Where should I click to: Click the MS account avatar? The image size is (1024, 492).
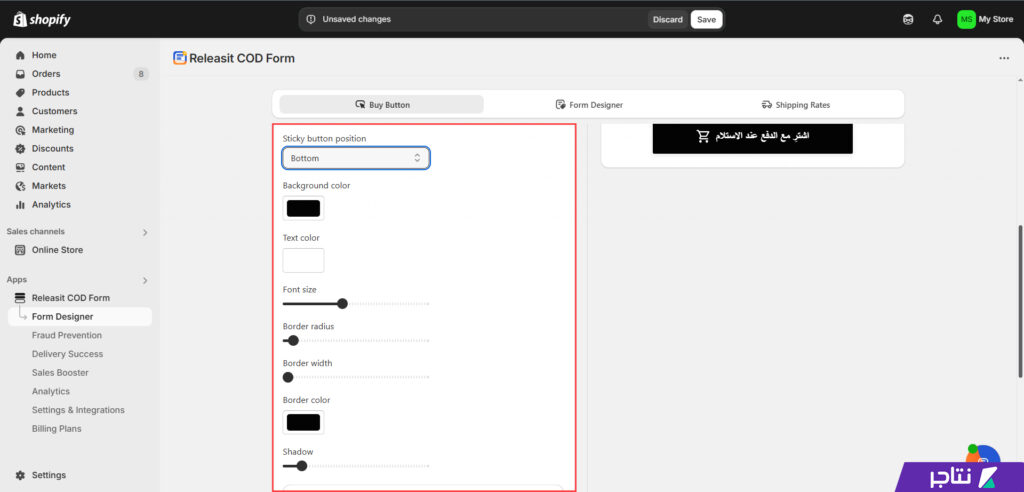coord(966,20)
